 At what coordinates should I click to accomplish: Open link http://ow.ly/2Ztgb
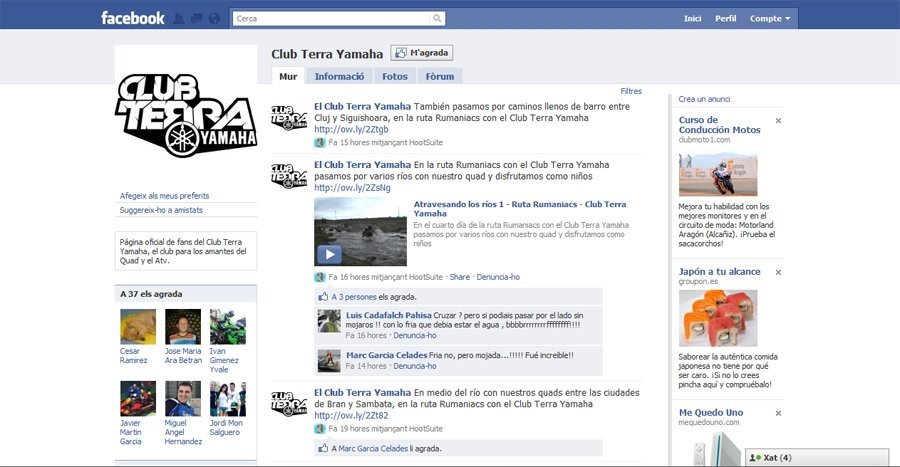click(x=351, y=129)
